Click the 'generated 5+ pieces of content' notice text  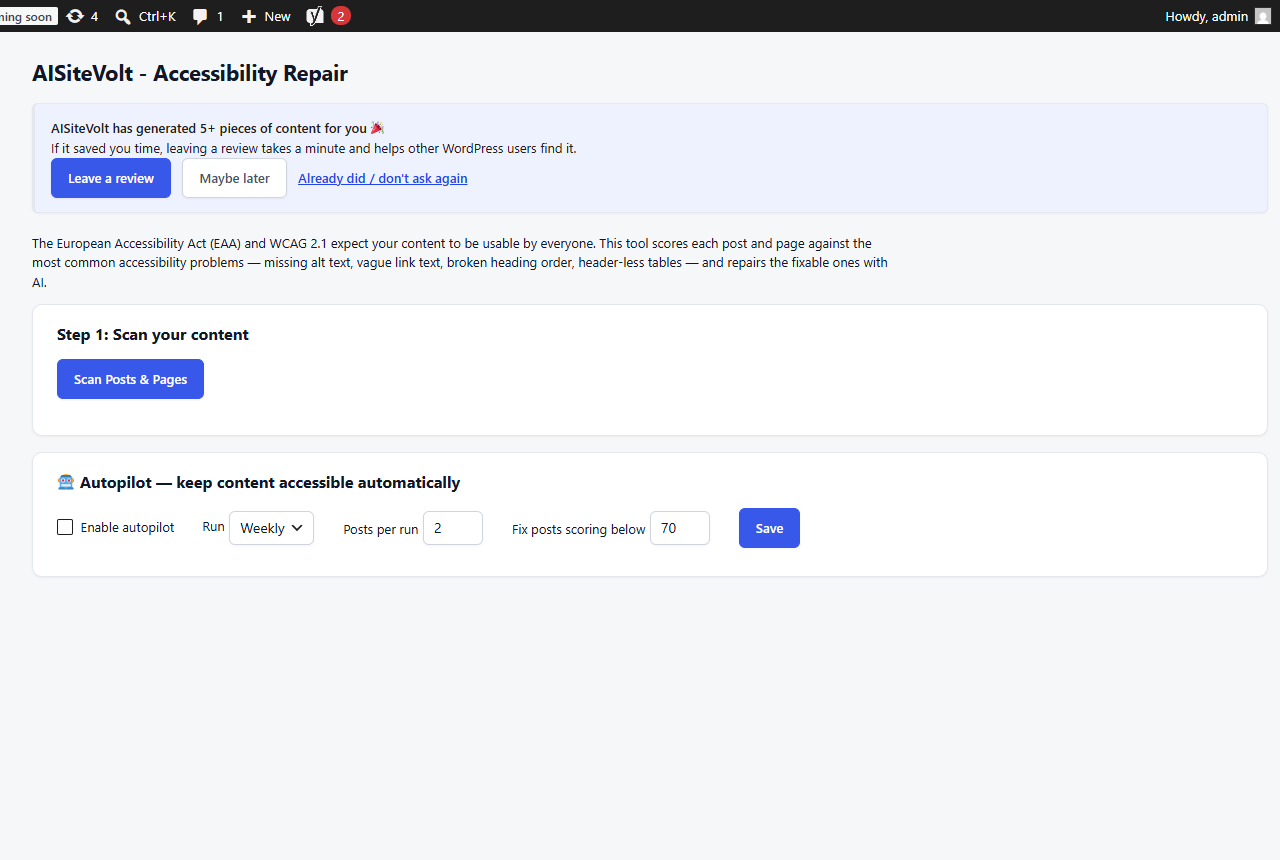click(209, 128)
